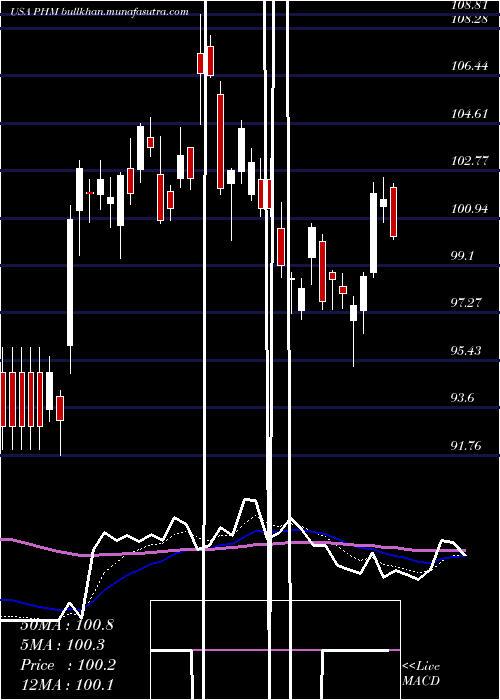Click the 104.61 price axis label

coord(470,114)
